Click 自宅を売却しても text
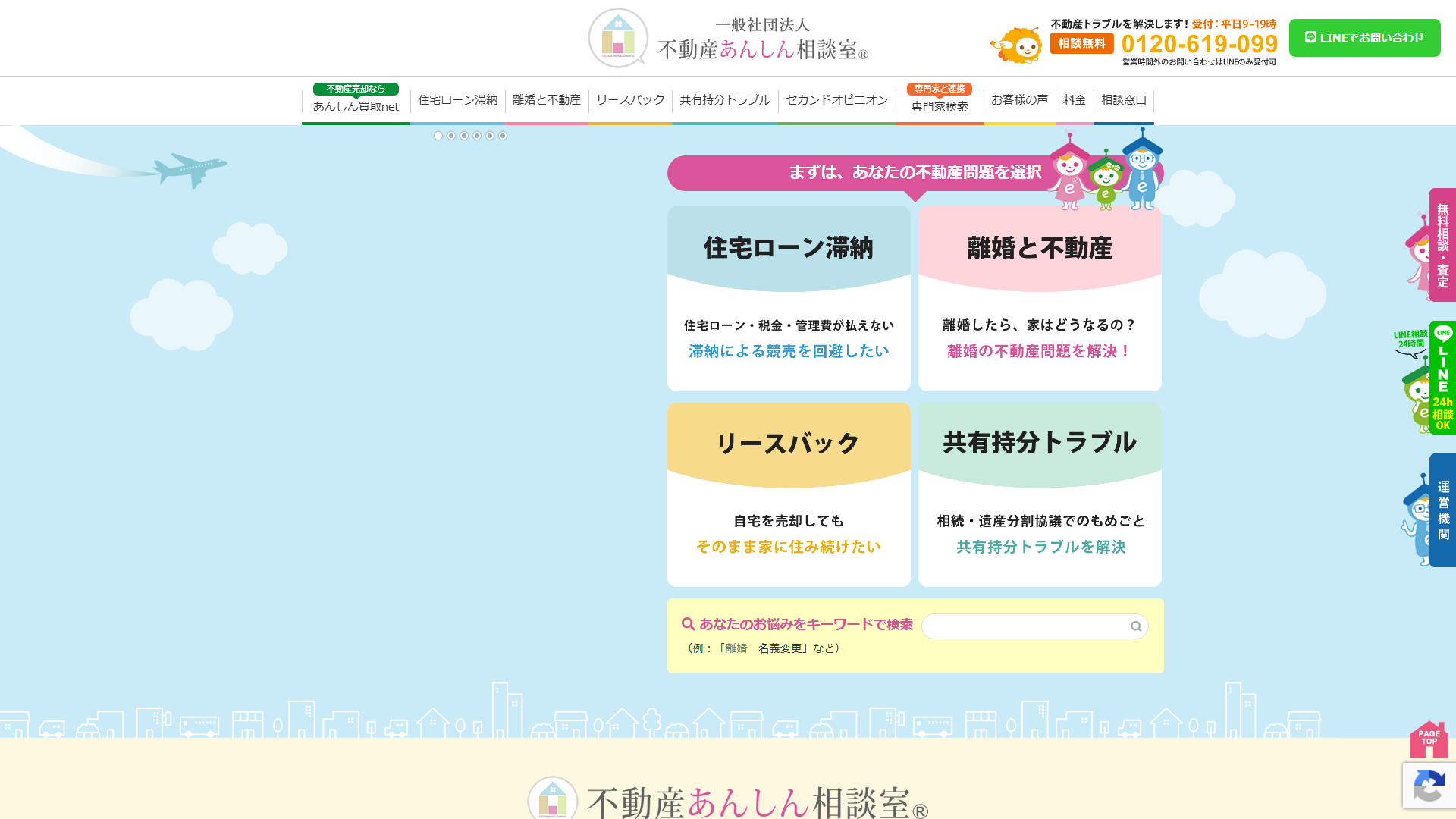This screenshot has height=819, width=1456. coord(789,521)
